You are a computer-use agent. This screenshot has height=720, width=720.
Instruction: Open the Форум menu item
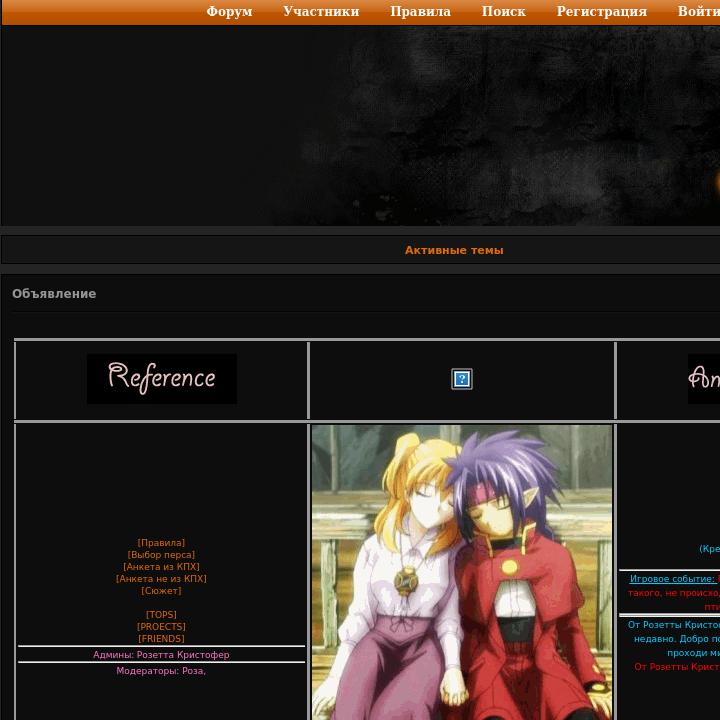229,11
